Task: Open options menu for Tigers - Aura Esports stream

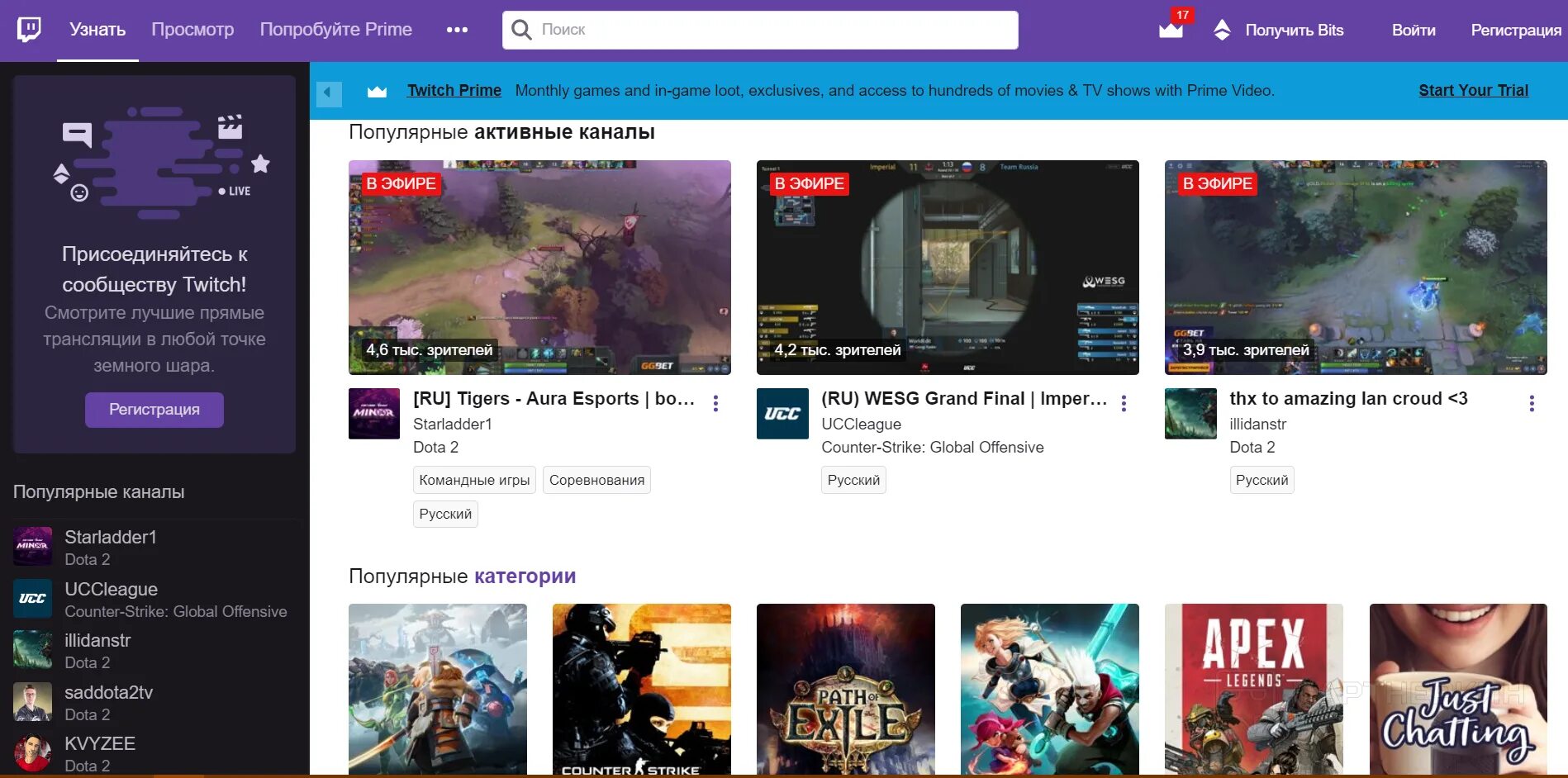Action: coord(715,403)
